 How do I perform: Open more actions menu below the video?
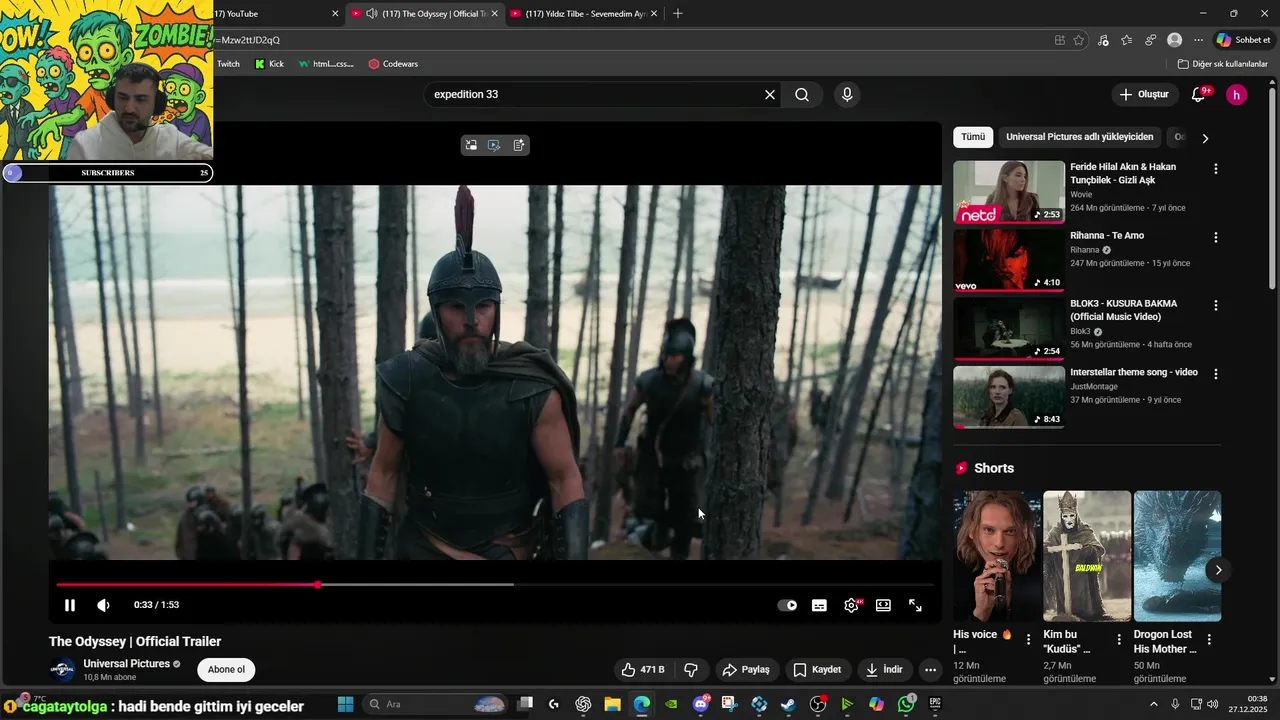coord(930,670)
